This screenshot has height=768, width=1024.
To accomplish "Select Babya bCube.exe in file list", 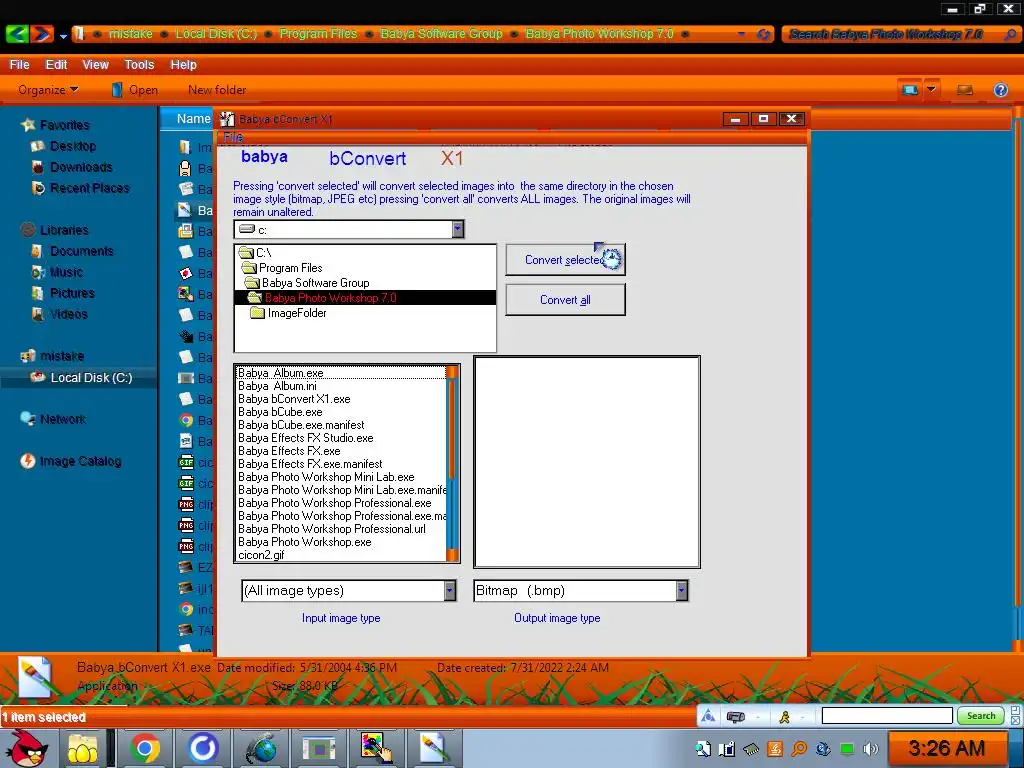I will coord(280,412).
